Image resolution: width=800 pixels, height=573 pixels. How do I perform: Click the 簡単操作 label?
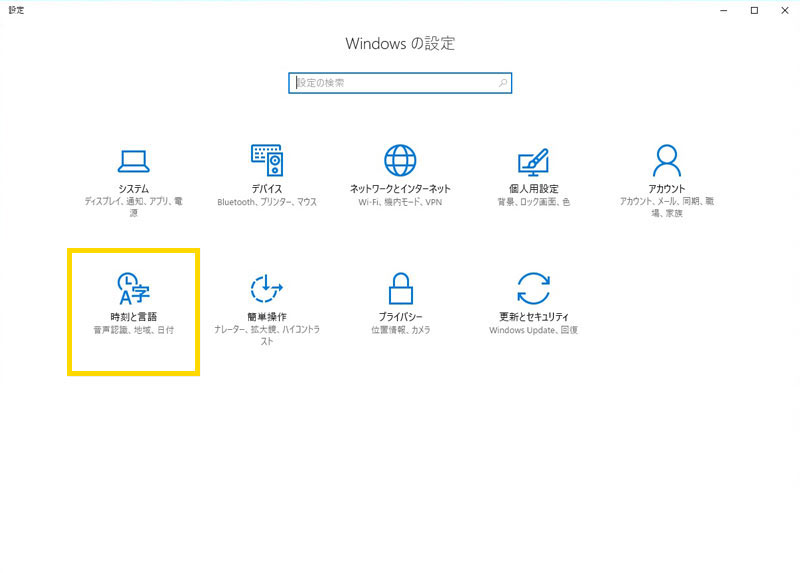[267, 317]
